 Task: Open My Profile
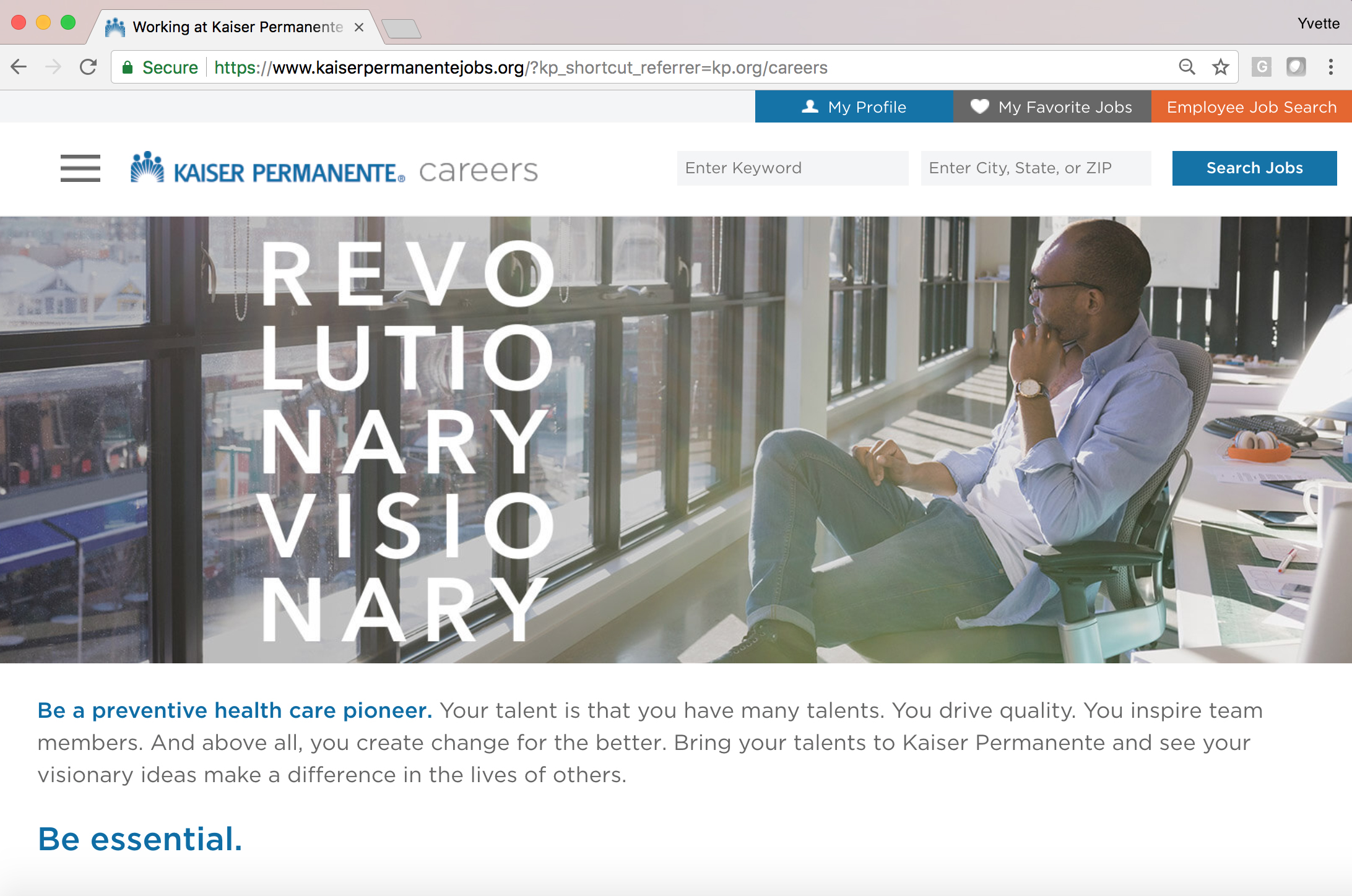854,106
